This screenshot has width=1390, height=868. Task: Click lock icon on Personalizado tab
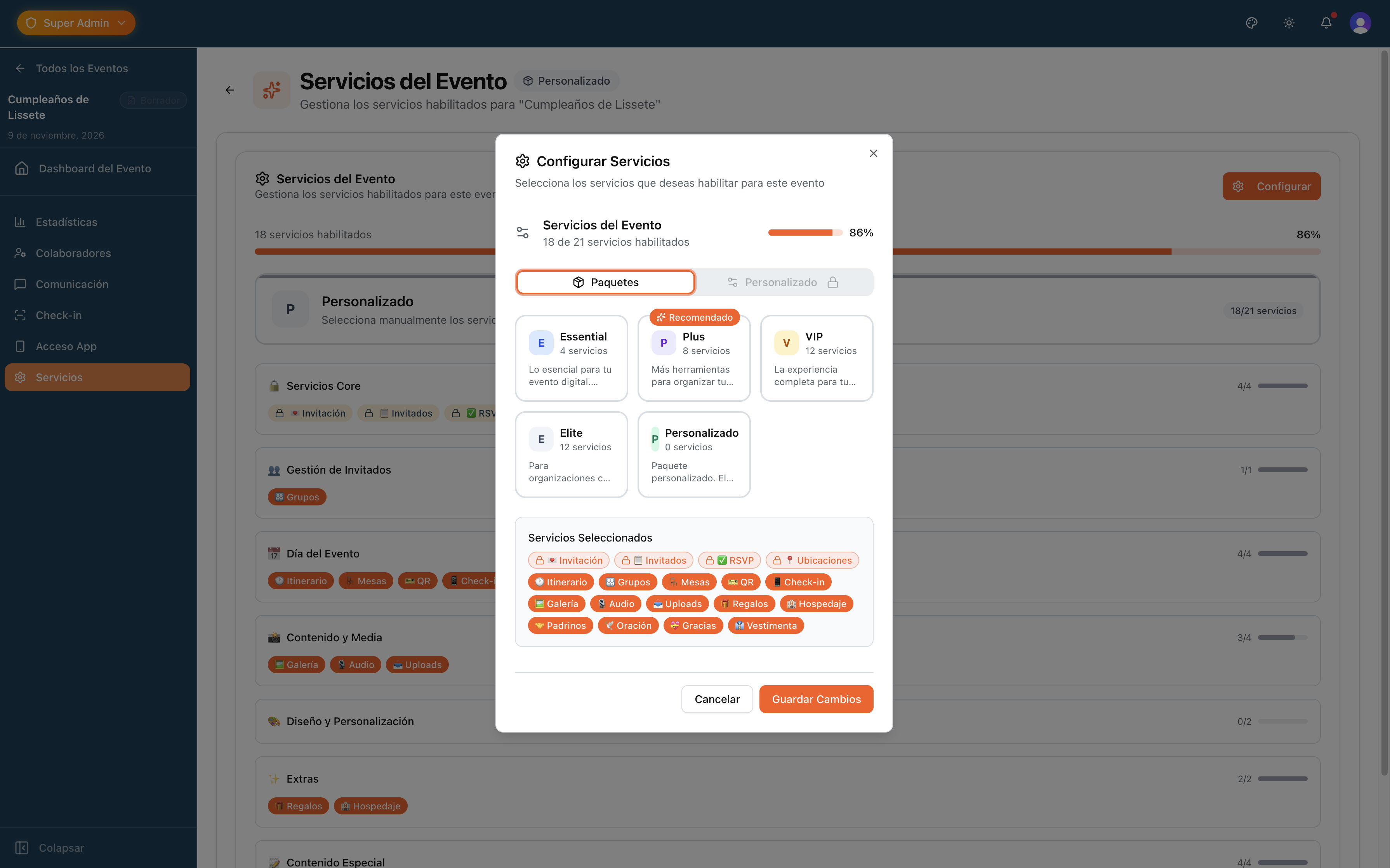[832, 282]
